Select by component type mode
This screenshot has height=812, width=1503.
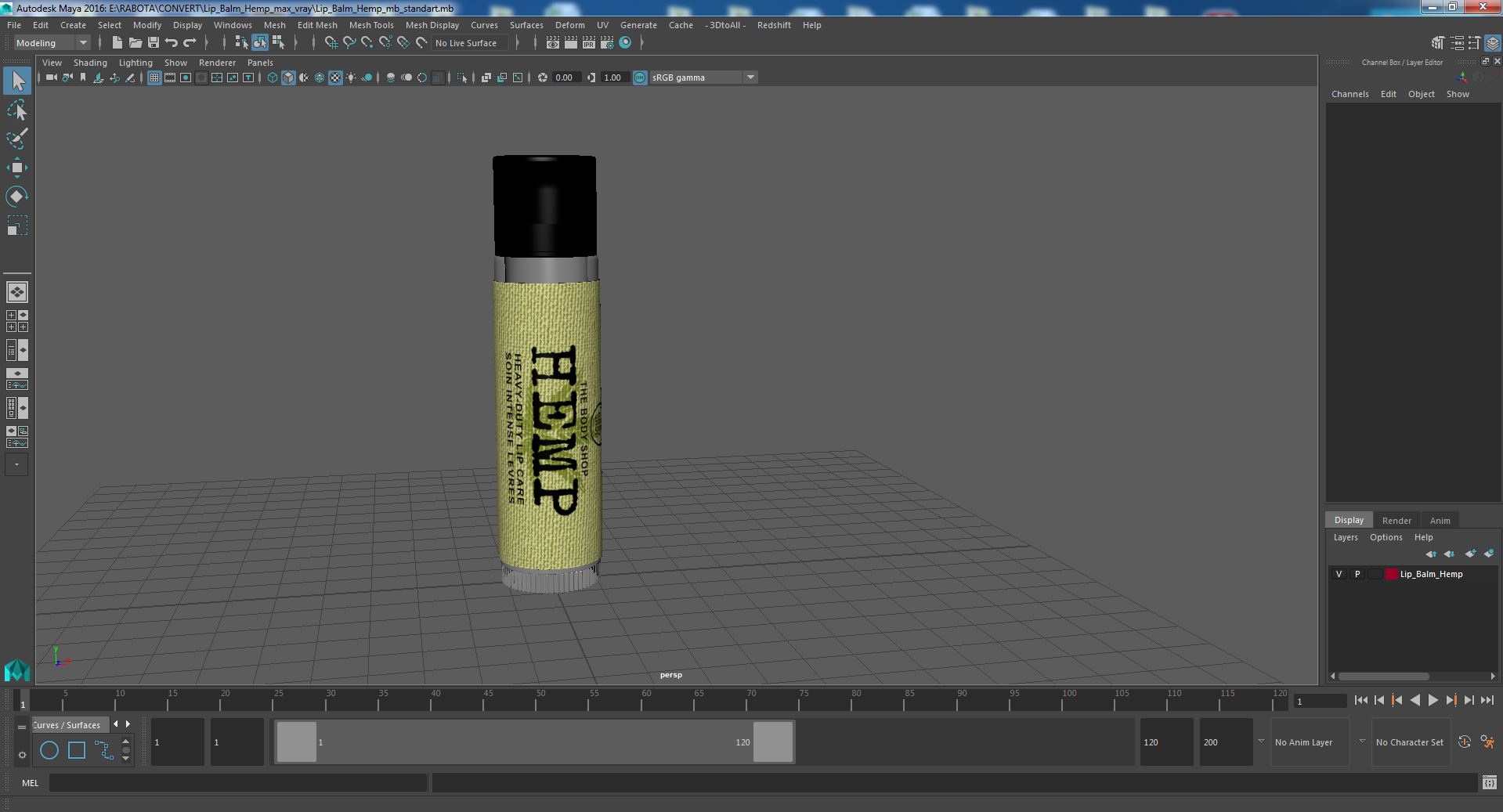277,43
